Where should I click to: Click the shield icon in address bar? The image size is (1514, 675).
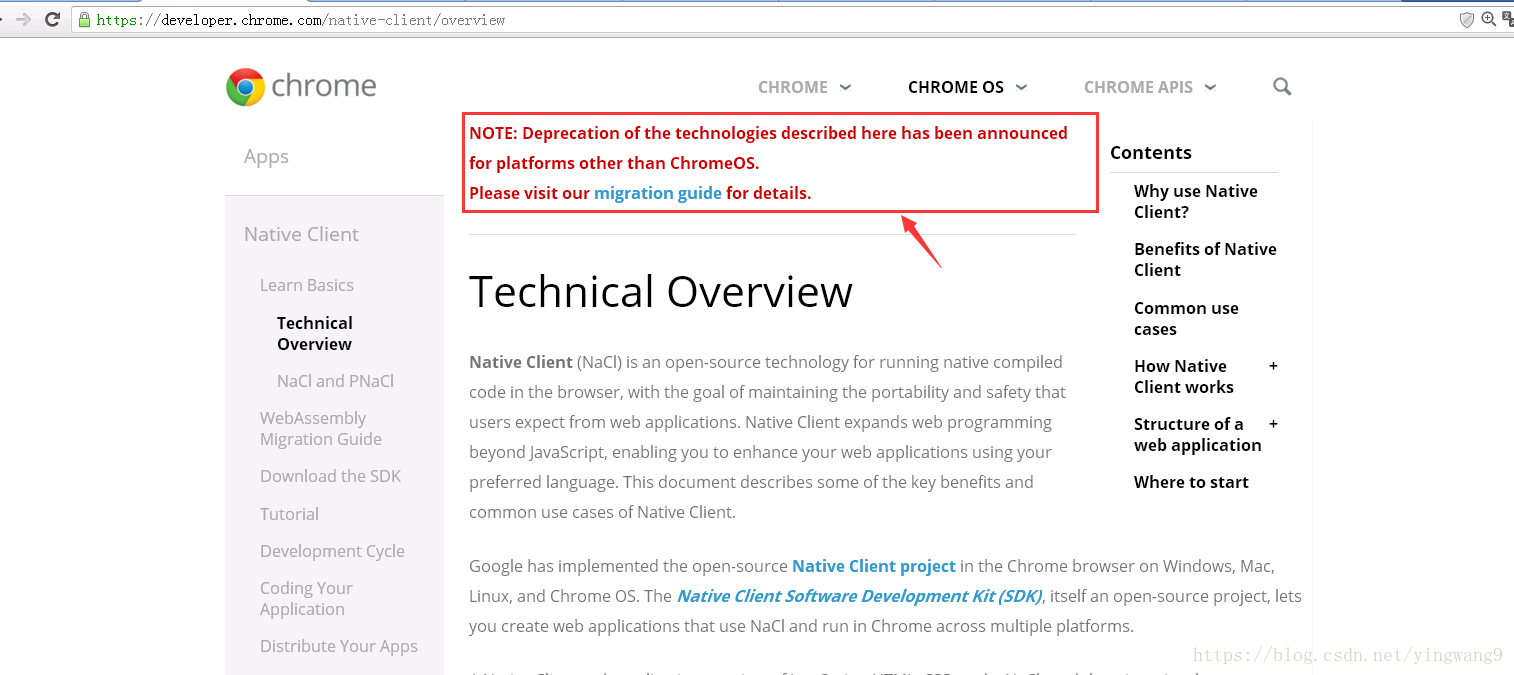pyautogui.click(x=1467, y=19)
